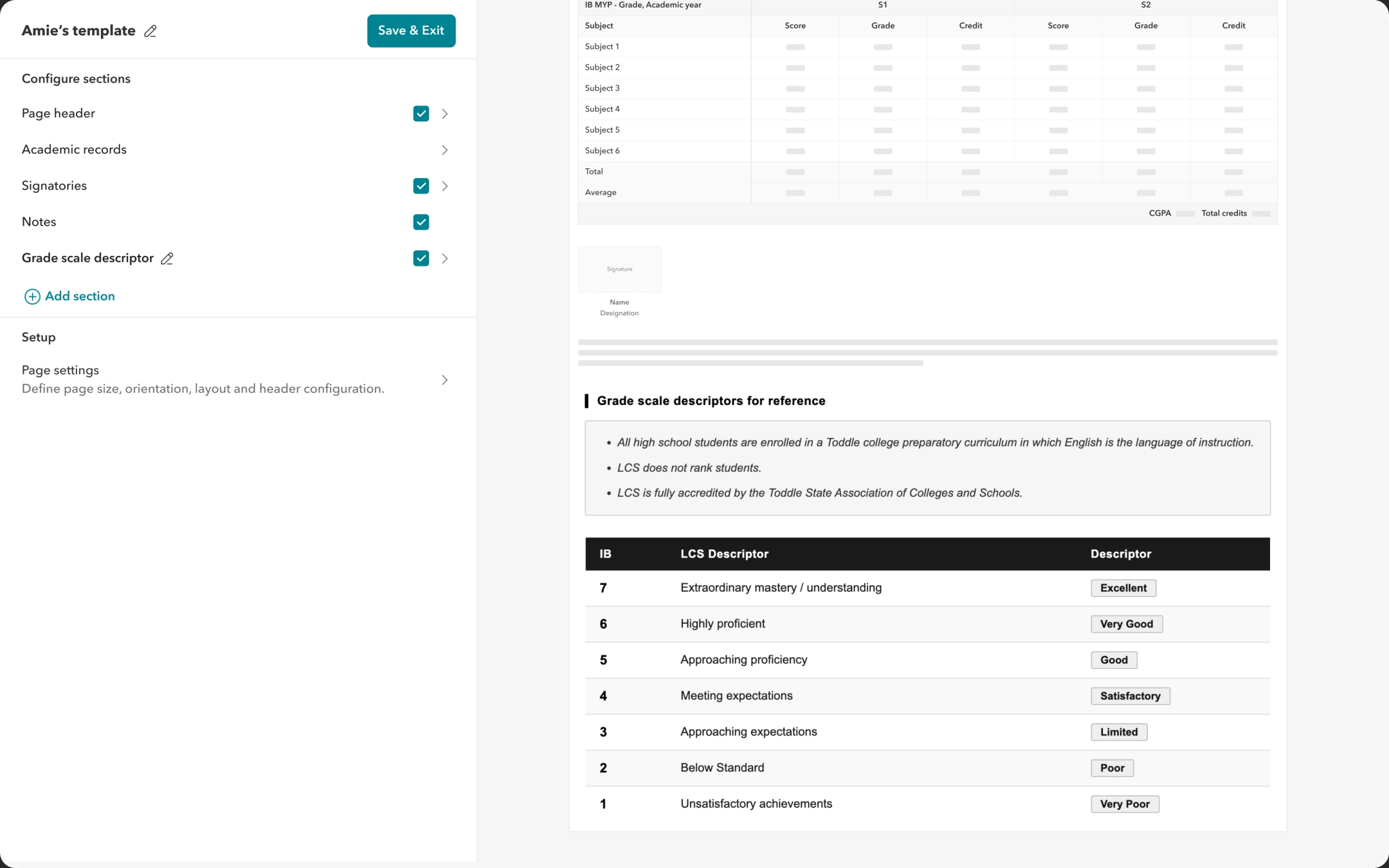Disable the Grade scale descriptor checkbox
Image resolution: width=1389 pixels, height=868 pixels.
[421, 258]
